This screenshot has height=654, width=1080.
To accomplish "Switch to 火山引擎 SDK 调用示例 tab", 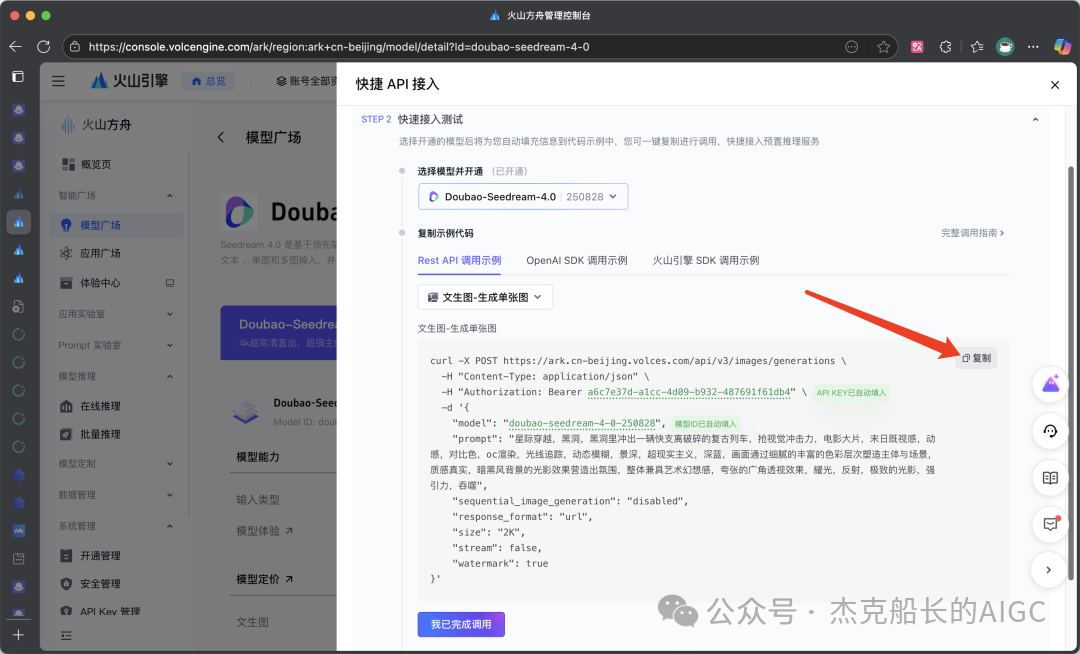I will [705, 260].
